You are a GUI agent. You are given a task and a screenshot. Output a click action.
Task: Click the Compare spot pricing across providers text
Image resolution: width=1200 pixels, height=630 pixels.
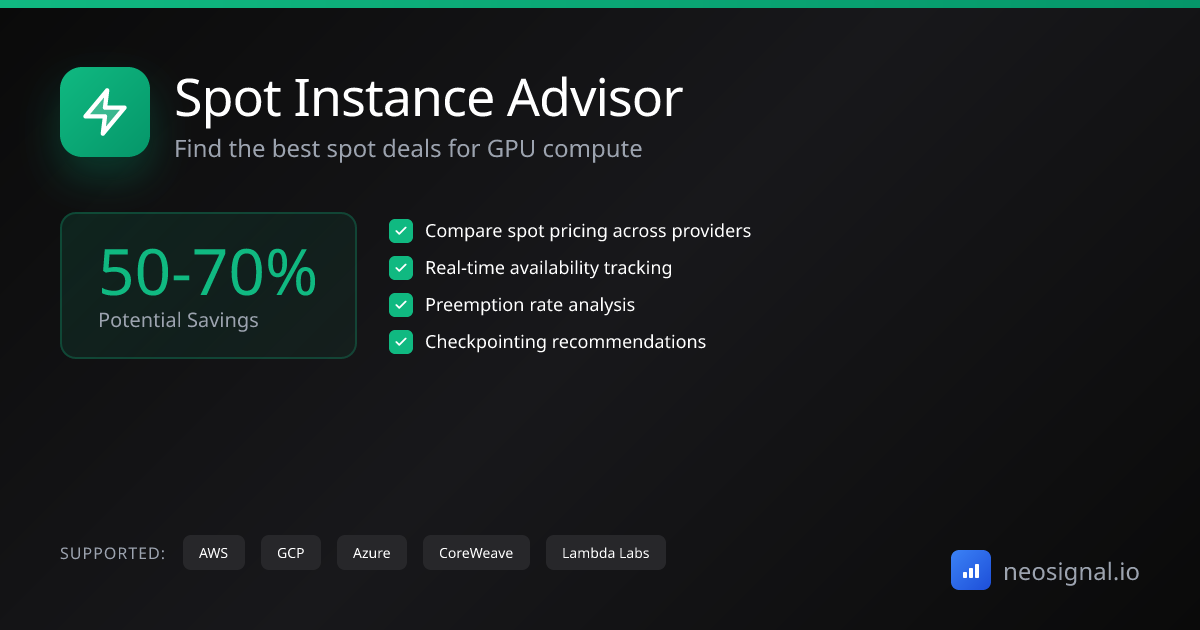pyautogui.click(x=588, y=231)
